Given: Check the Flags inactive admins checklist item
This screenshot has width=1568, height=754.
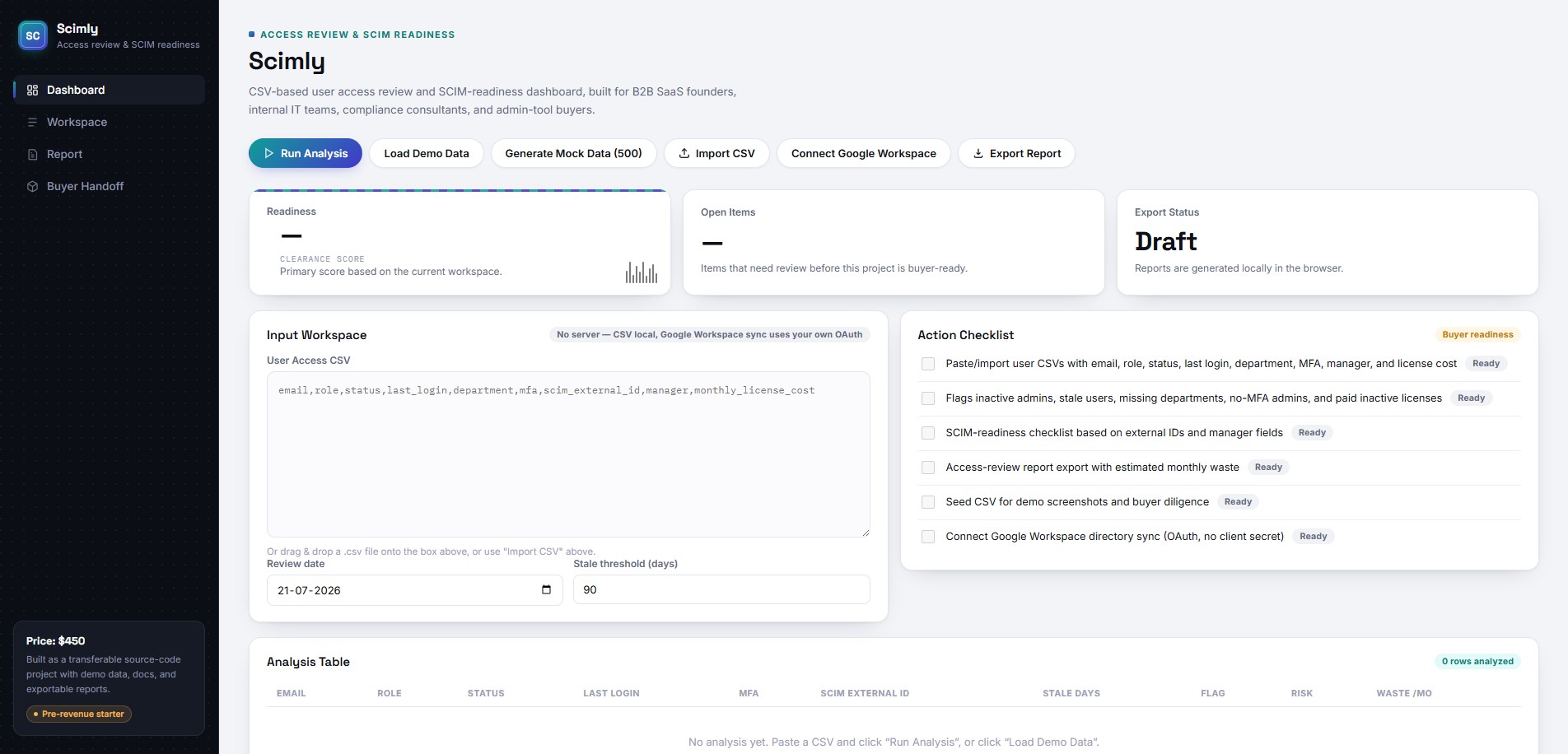Looking at the screenshot, I should 928,398.
